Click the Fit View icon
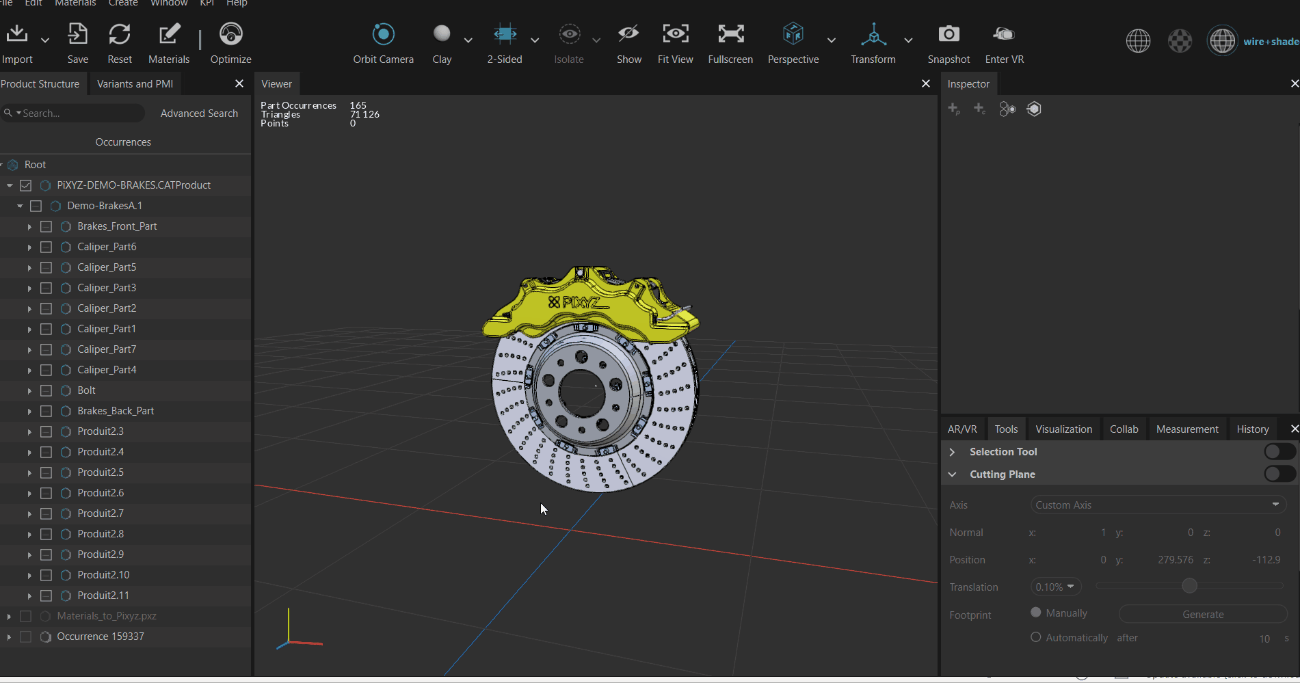1300x683 pixels. click(x=676, y=34)
